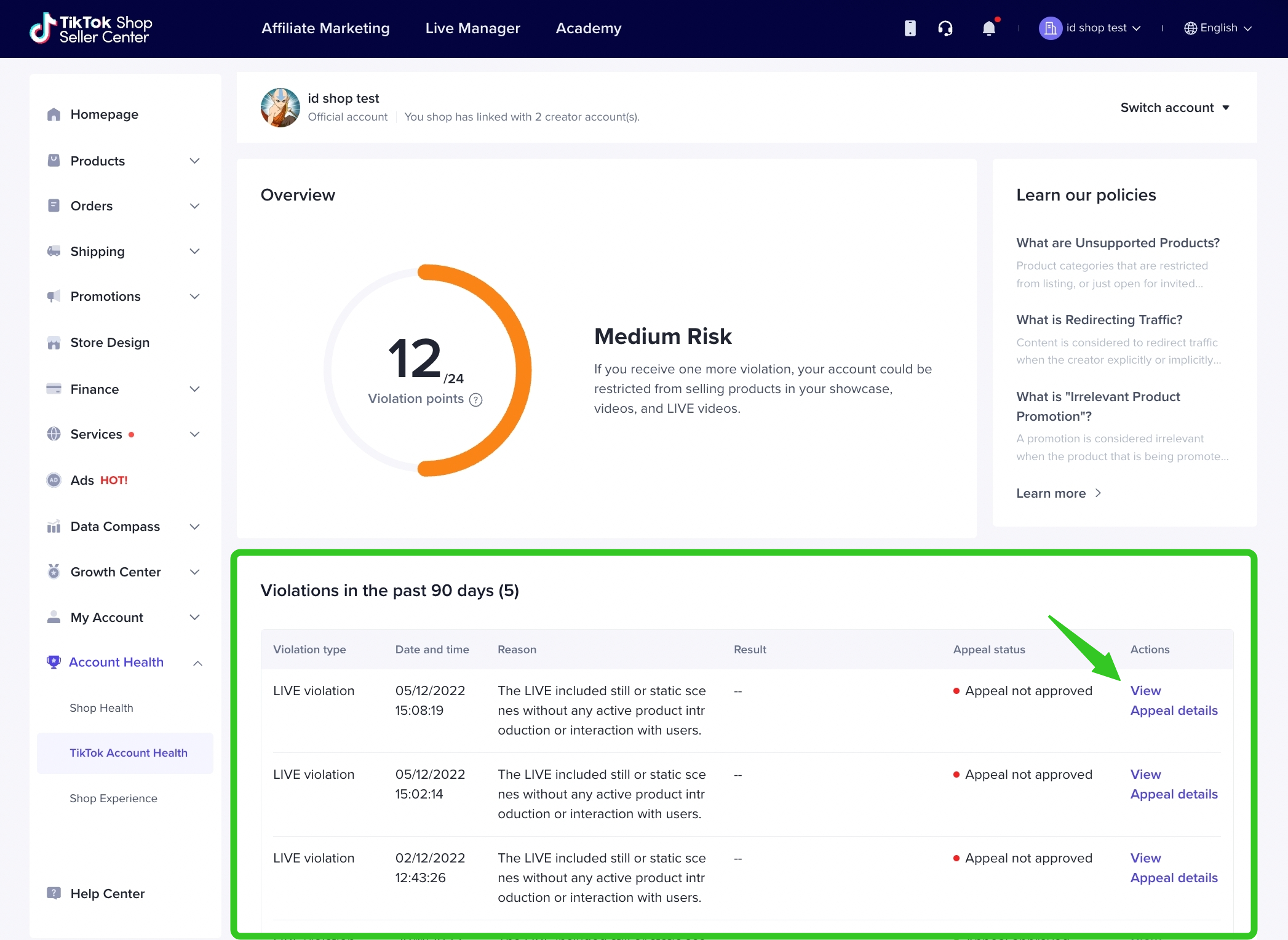Image resolution: width=1288 pixels, height=940 pixels.
Task: Open the English language dropdown
Action: click(x=1218, y=28)
